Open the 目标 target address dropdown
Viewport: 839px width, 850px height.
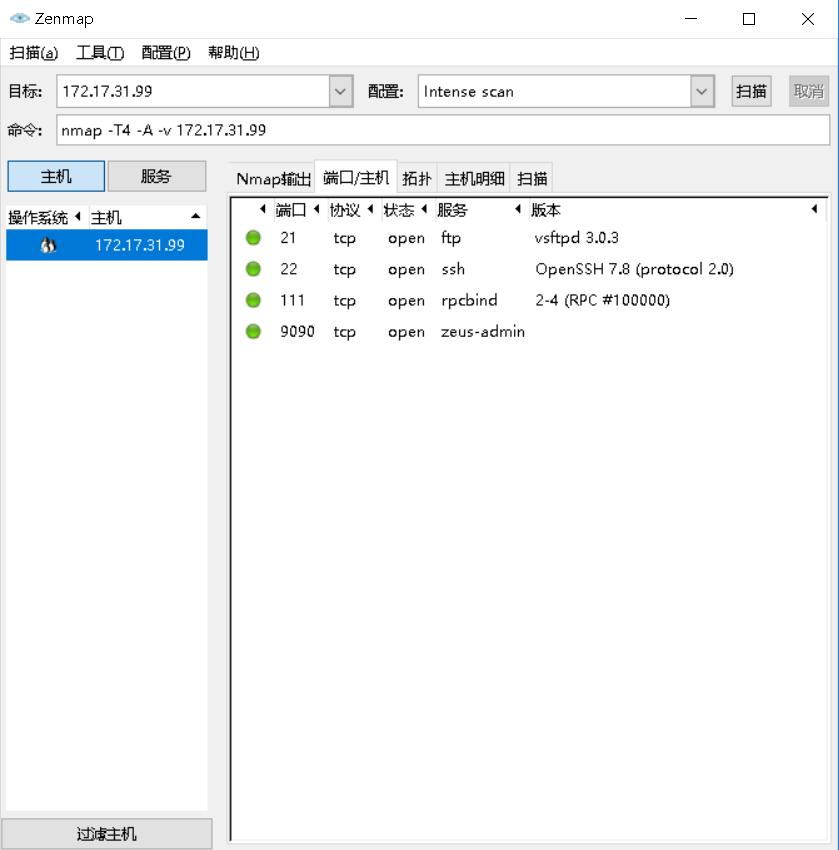(x=339, y=90)
